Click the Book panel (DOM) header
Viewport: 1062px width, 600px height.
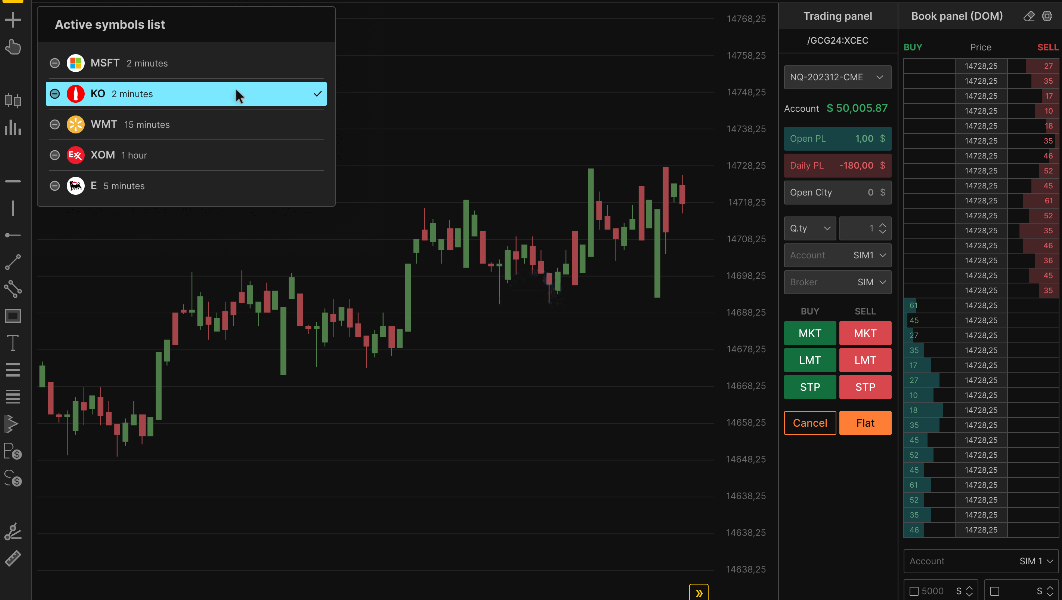[x=956, y=16]
